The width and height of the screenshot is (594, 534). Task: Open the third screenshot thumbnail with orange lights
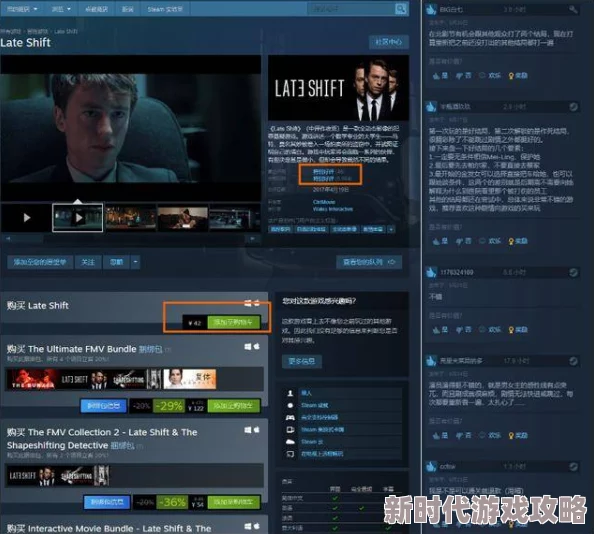pyautogui.click(x=131, y=217)
